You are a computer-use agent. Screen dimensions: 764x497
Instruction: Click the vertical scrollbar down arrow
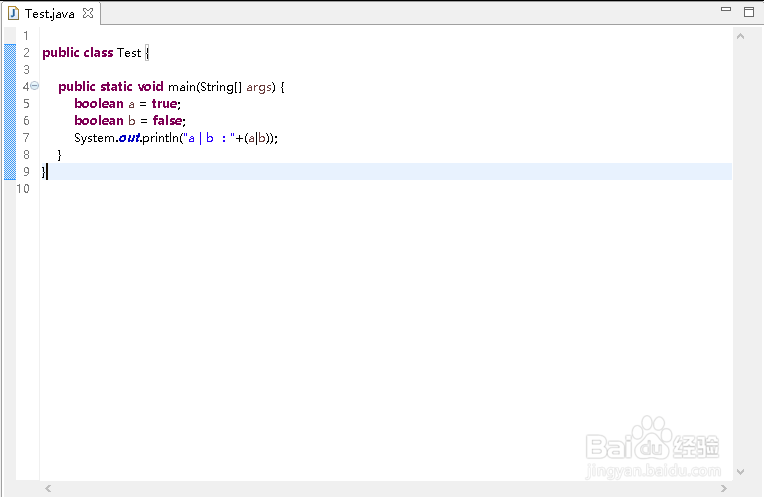point(741,472)
